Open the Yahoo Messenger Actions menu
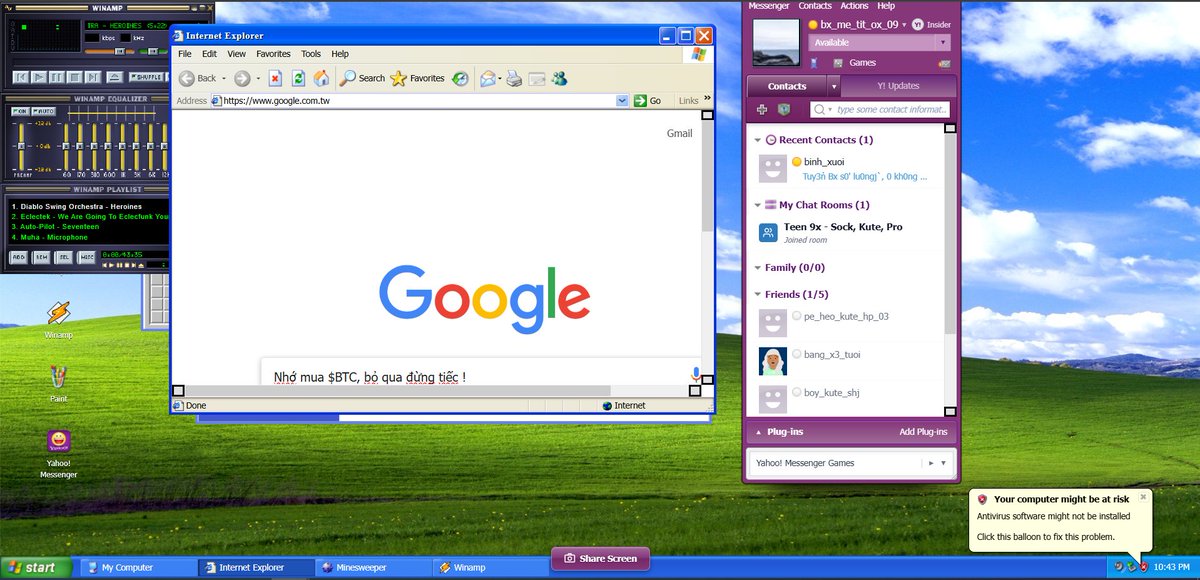This screenshot has height=580, width=1200. tap(854, 6)
